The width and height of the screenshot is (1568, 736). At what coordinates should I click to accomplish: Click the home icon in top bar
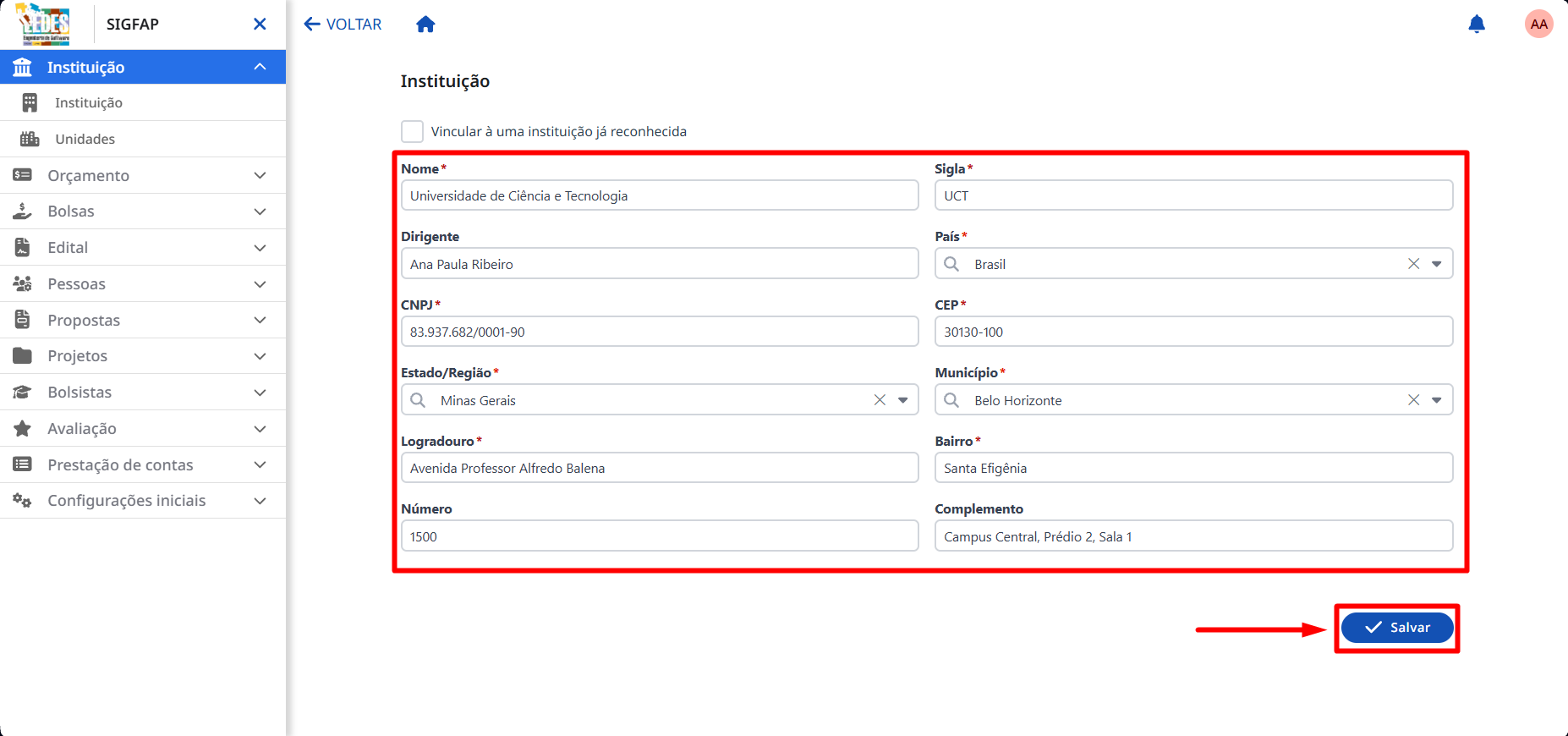point(425,25)
